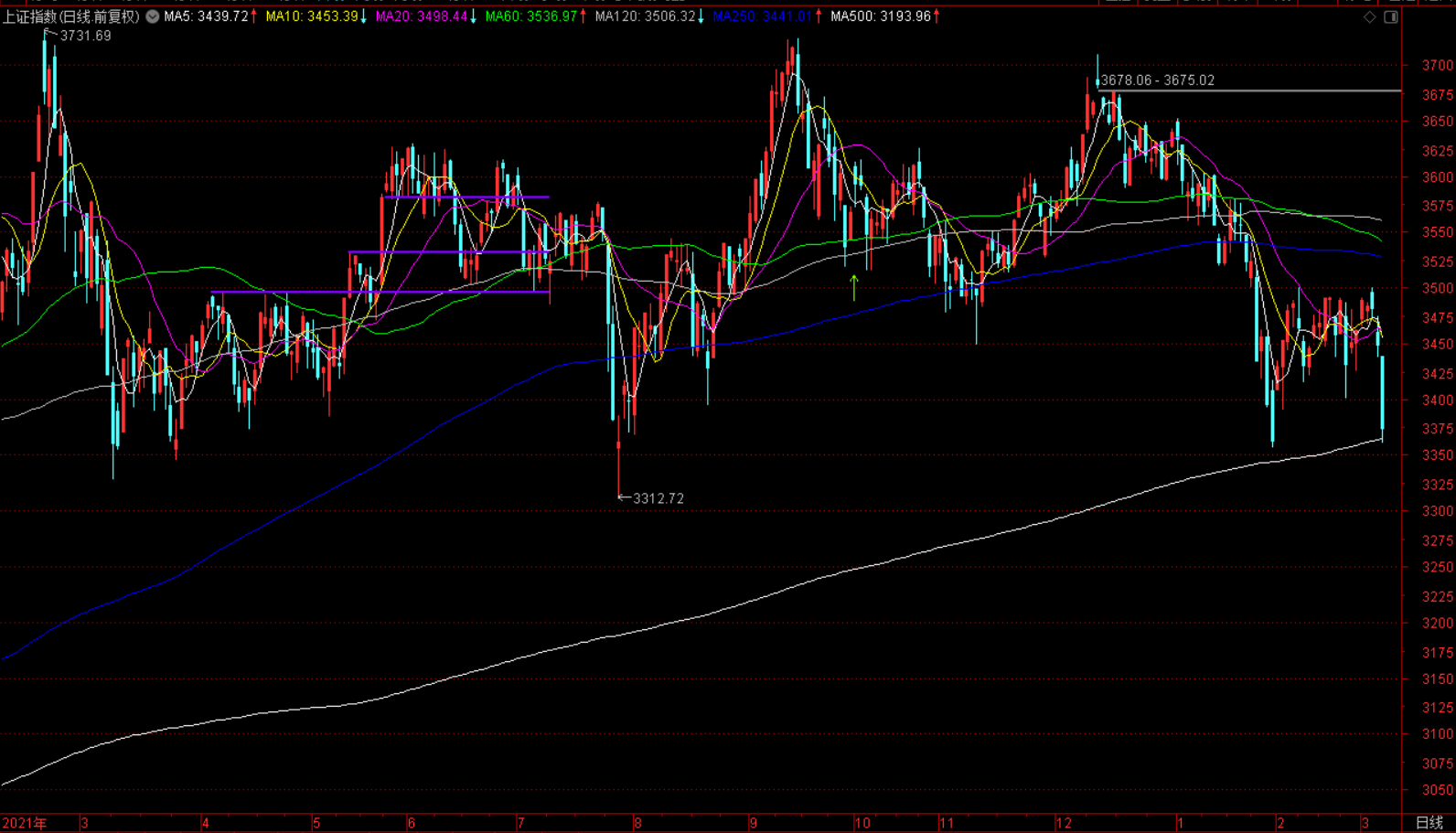Select the MA60: 3536.97 indicator label
The height and width of the screenshot is (833, 1456).
[530, 16]
